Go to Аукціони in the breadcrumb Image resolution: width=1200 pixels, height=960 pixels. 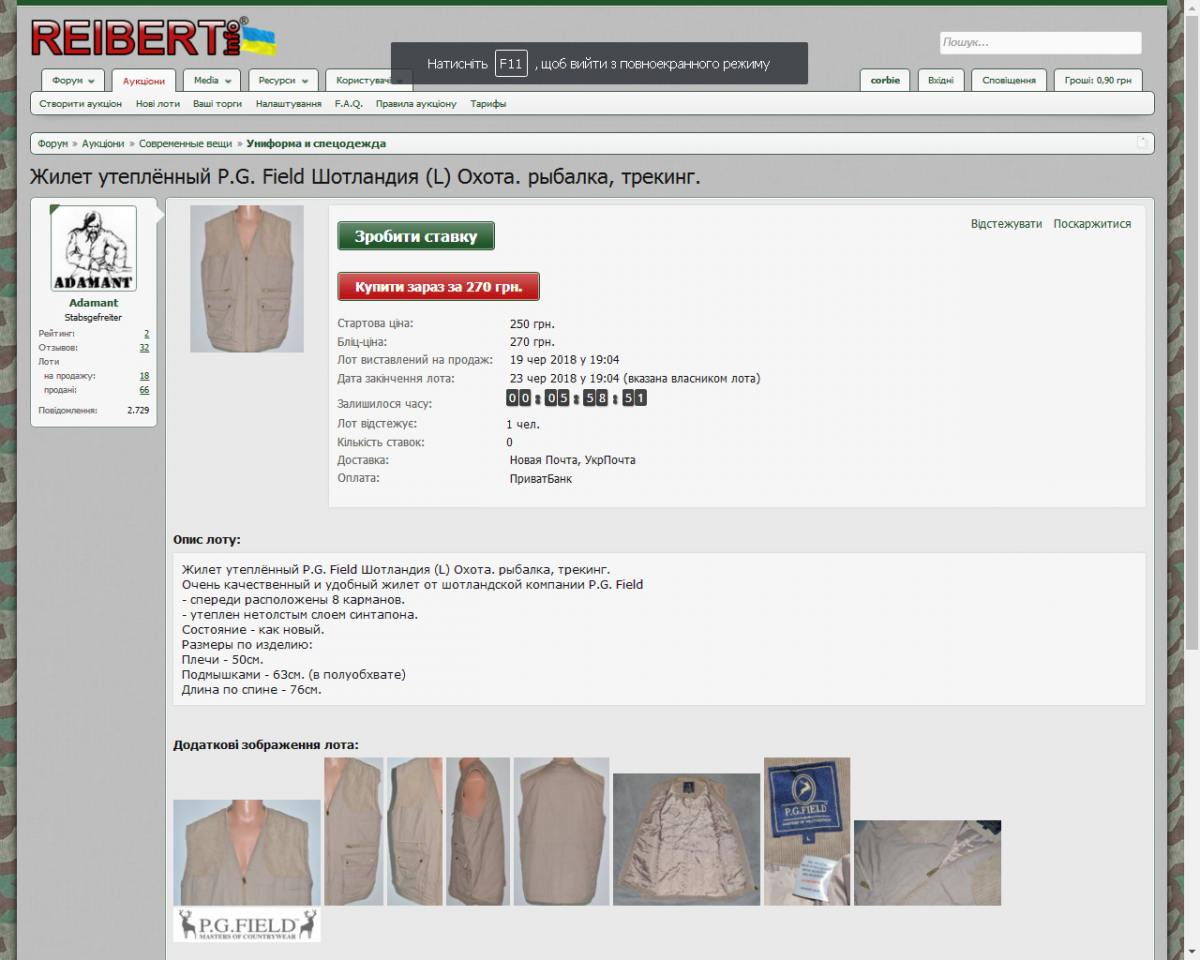click(104, 144)
